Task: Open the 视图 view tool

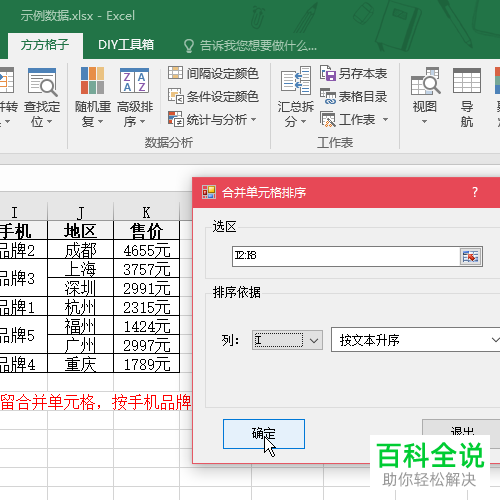Action: (425, 97)
